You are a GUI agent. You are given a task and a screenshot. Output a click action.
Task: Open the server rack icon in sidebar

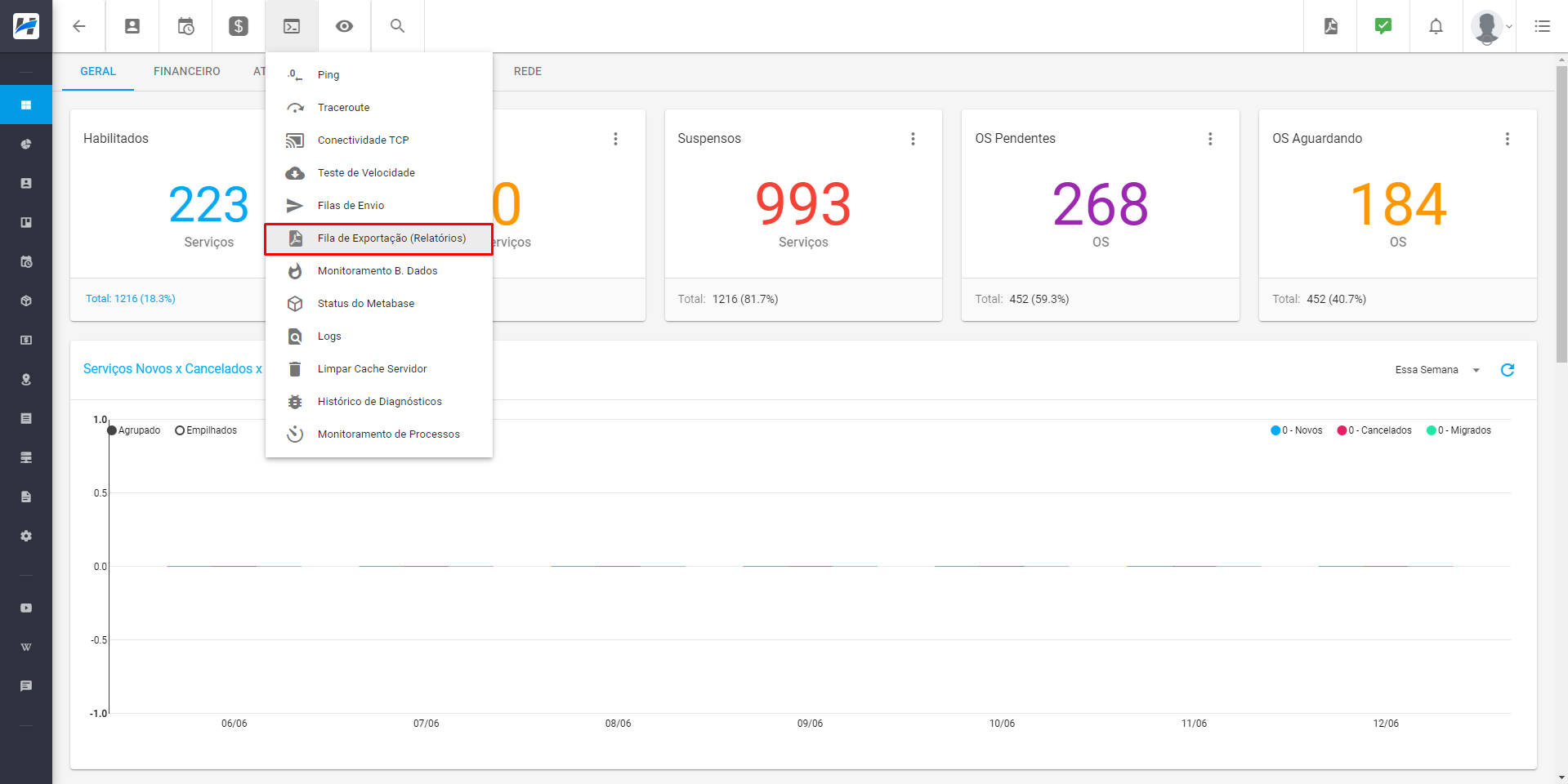[x=26, y=458]
